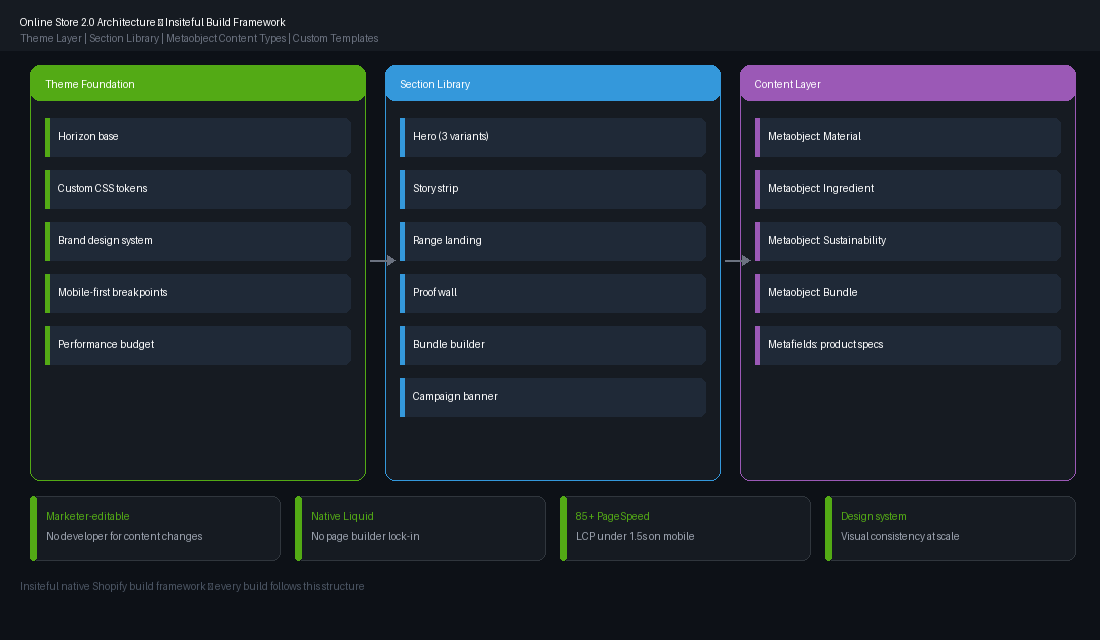Screen dimensions: 1100x640
Task: Select the Performance budget item
Action: point(198,345)
